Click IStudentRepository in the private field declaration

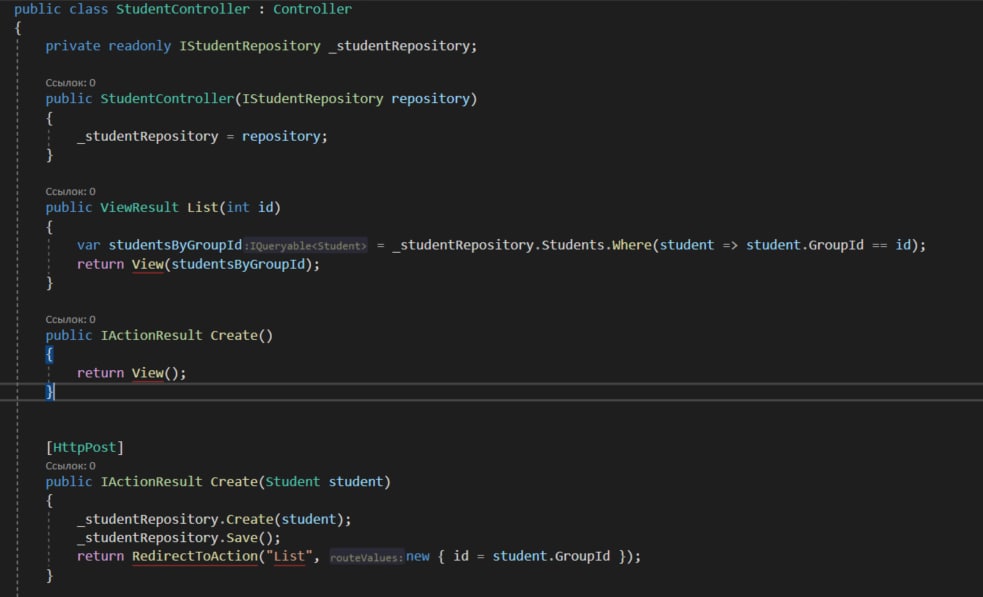coord(250,46)
